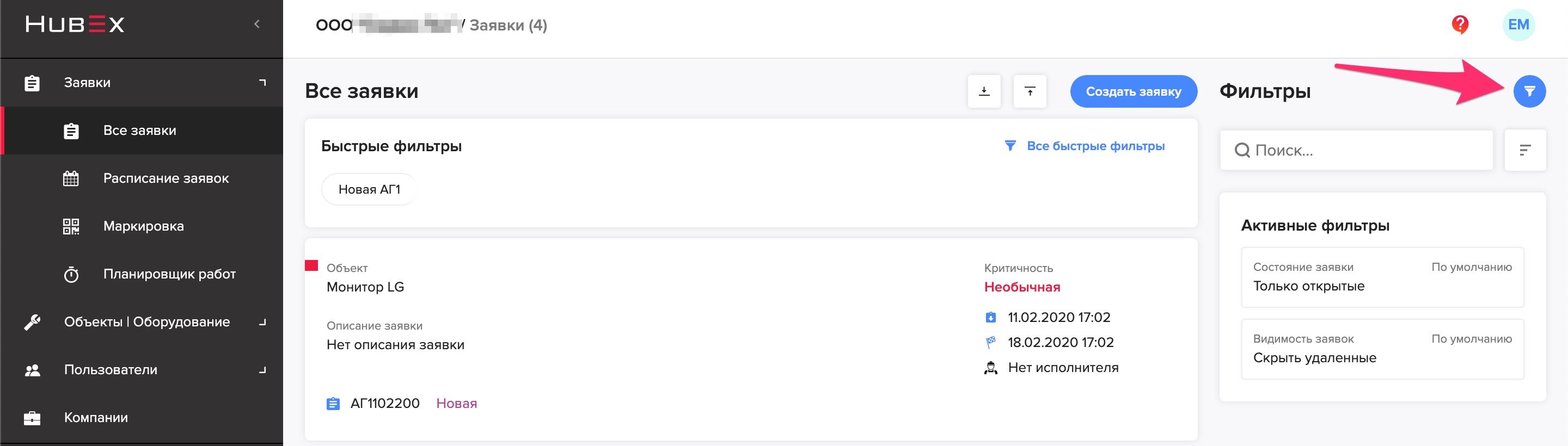This screenshot has width=1568, height=446.
Task: Click the Состояние заявки active filter card
Action: 1382,277
